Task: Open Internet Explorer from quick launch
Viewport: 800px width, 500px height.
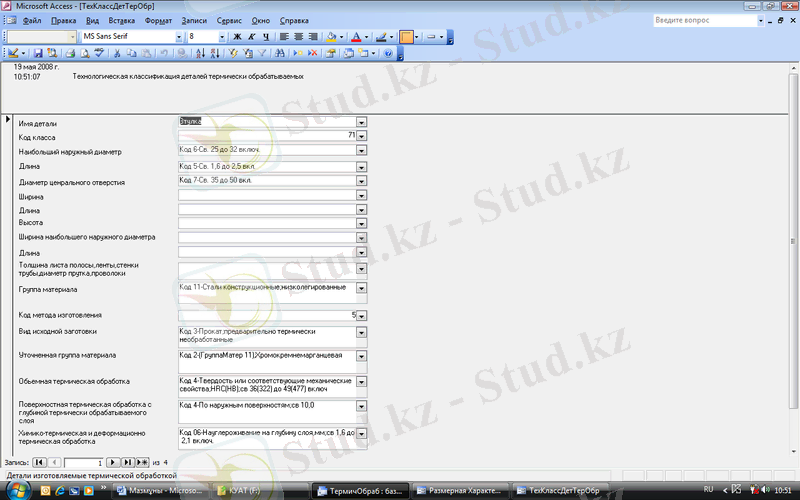Action: point(60,491)
